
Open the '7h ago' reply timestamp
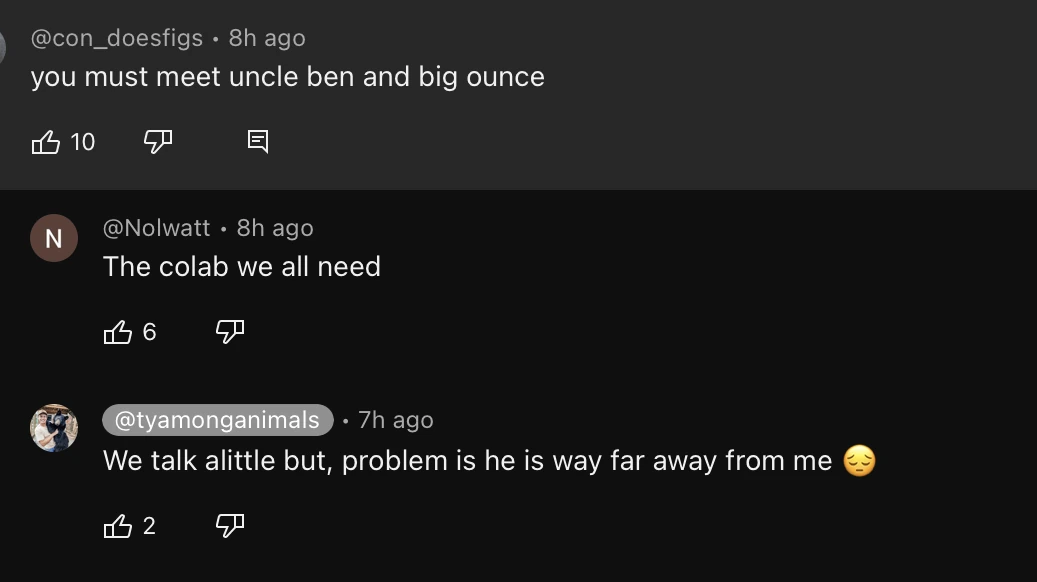pos(396,420)
